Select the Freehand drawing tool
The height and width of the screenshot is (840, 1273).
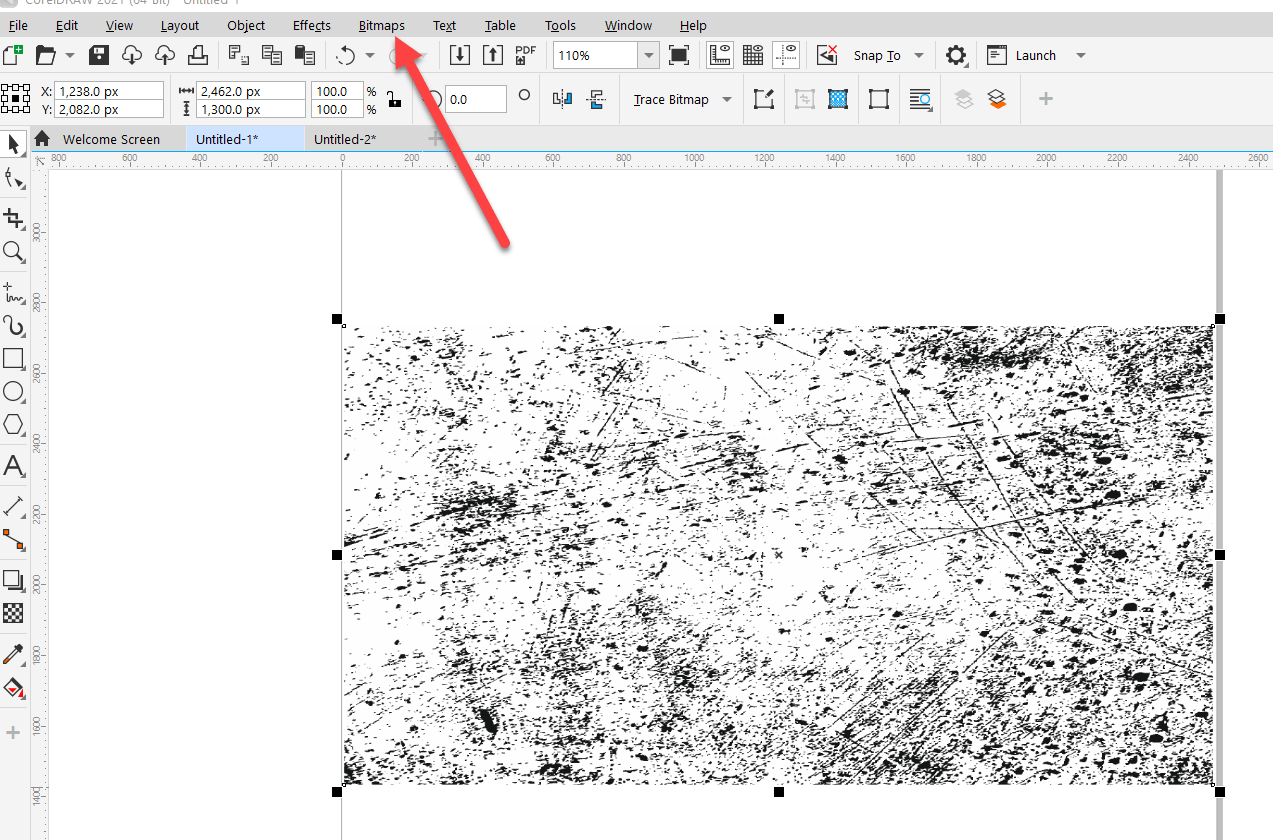[13, 292]
